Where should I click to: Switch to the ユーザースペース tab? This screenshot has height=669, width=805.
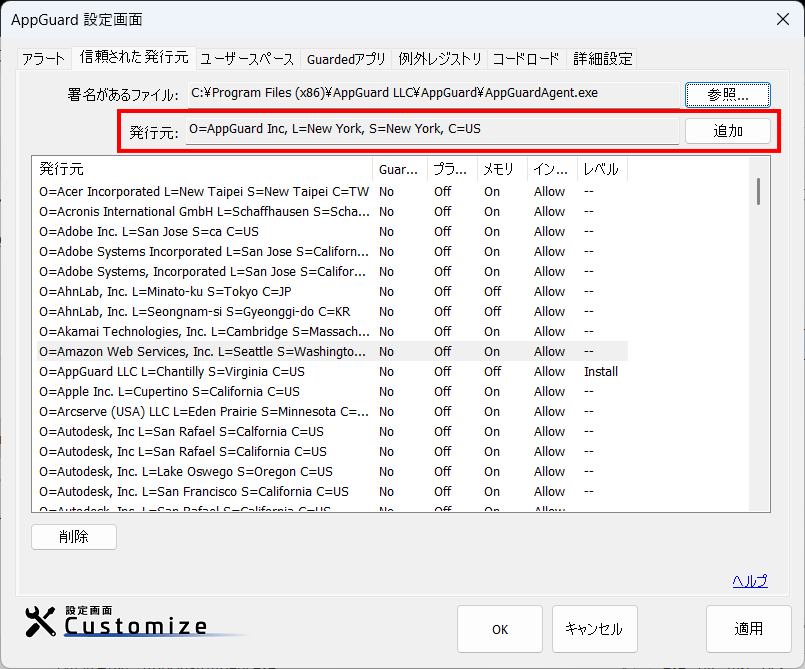[247, 58]
